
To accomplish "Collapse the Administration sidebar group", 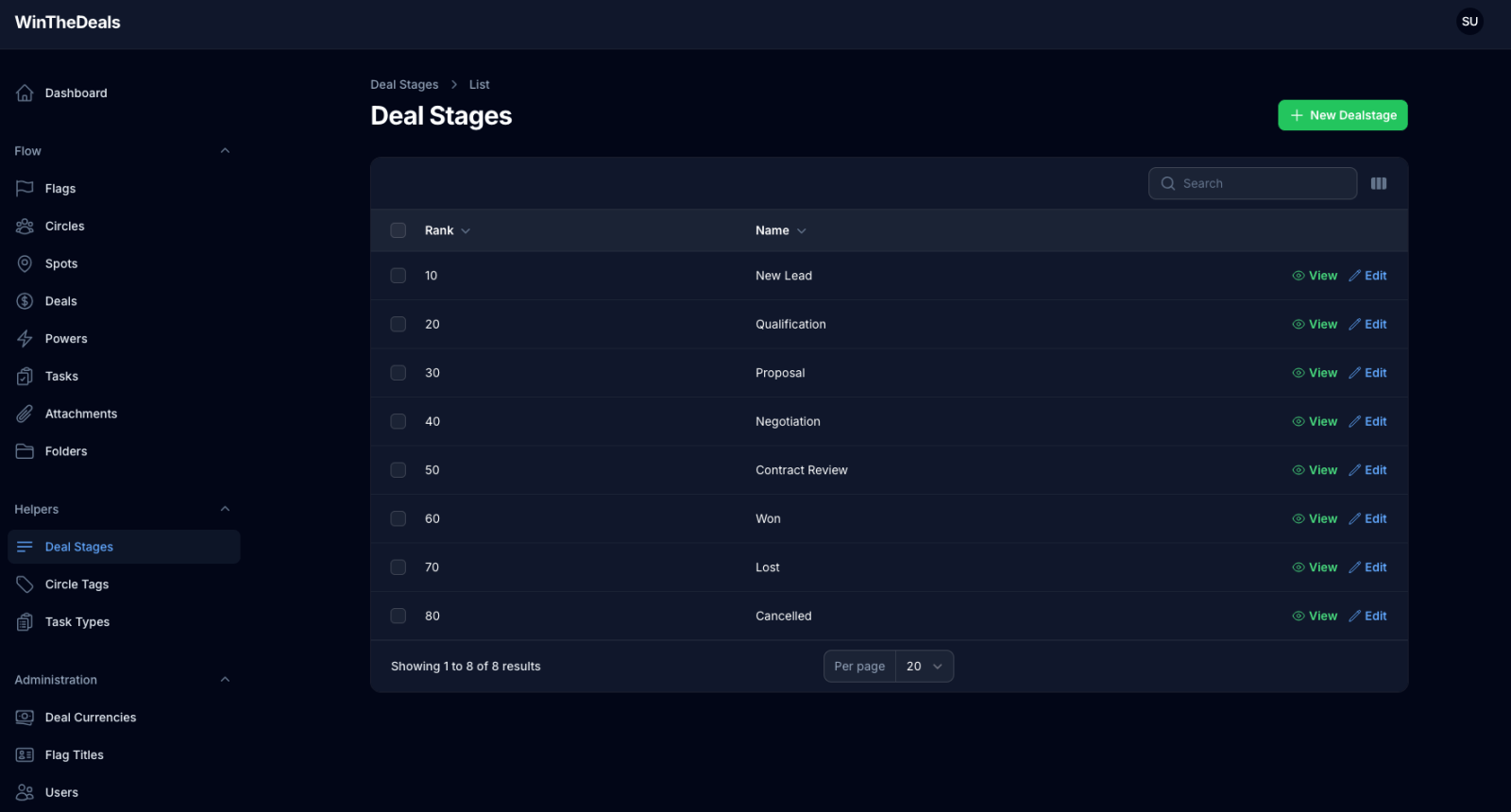I will (x=225, y=680).
